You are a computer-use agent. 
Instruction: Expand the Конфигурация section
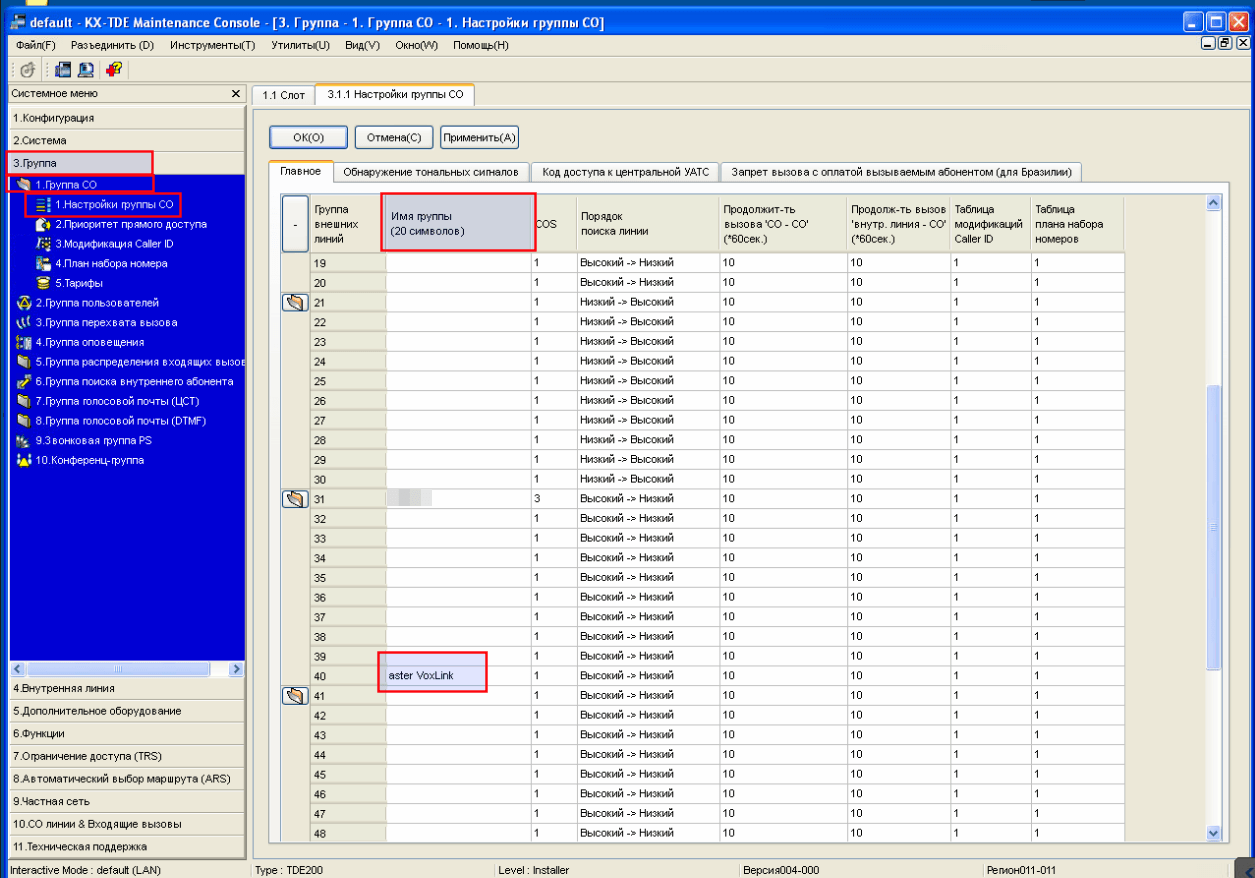tap(126, 117)
